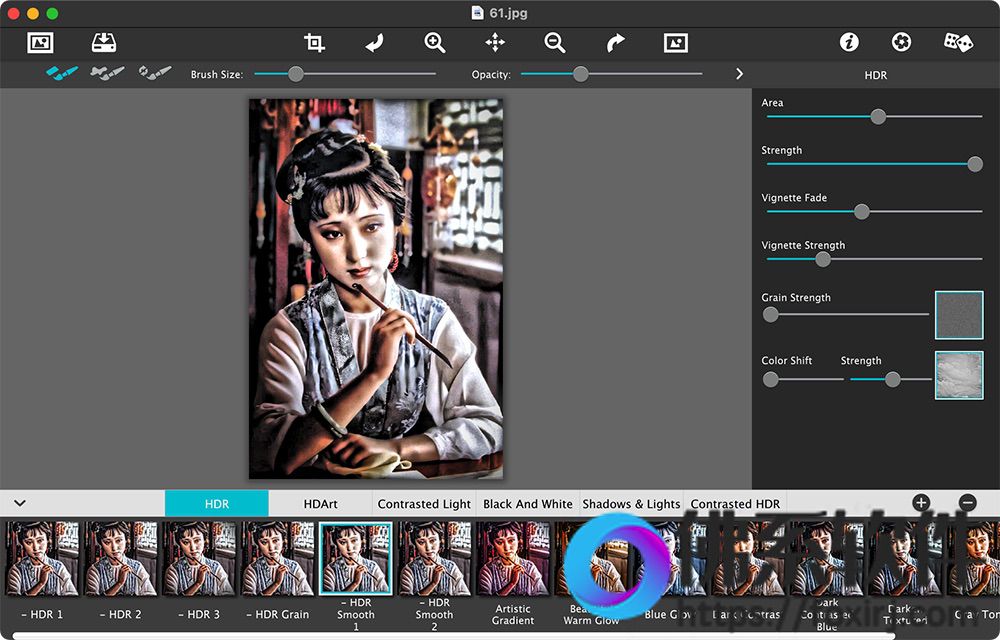
Task: Select the teal paint brush mode
Action: 62,73
